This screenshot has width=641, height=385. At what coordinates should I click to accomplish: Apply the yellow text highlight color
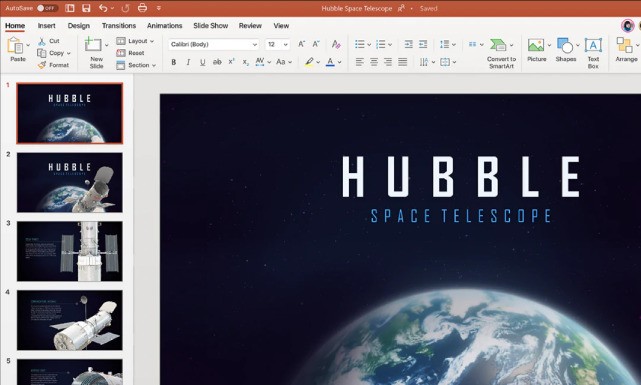pyautogui.click(x=309, y=62)
